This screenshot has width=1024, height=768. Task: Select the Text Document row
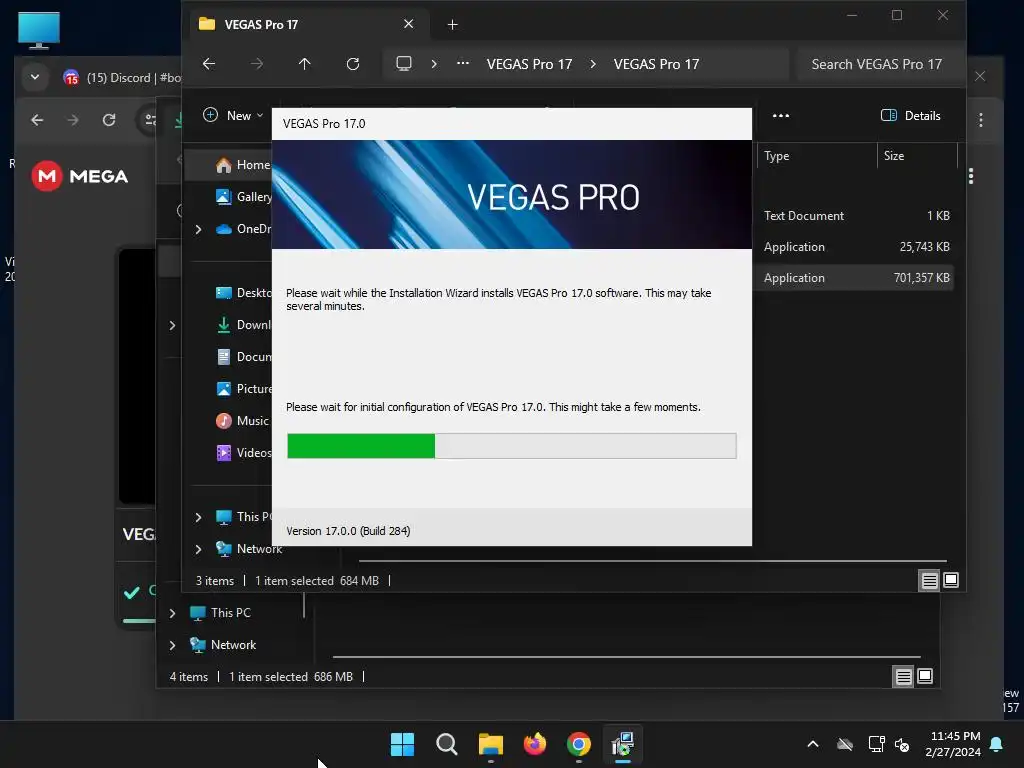[x=856, y=216]
